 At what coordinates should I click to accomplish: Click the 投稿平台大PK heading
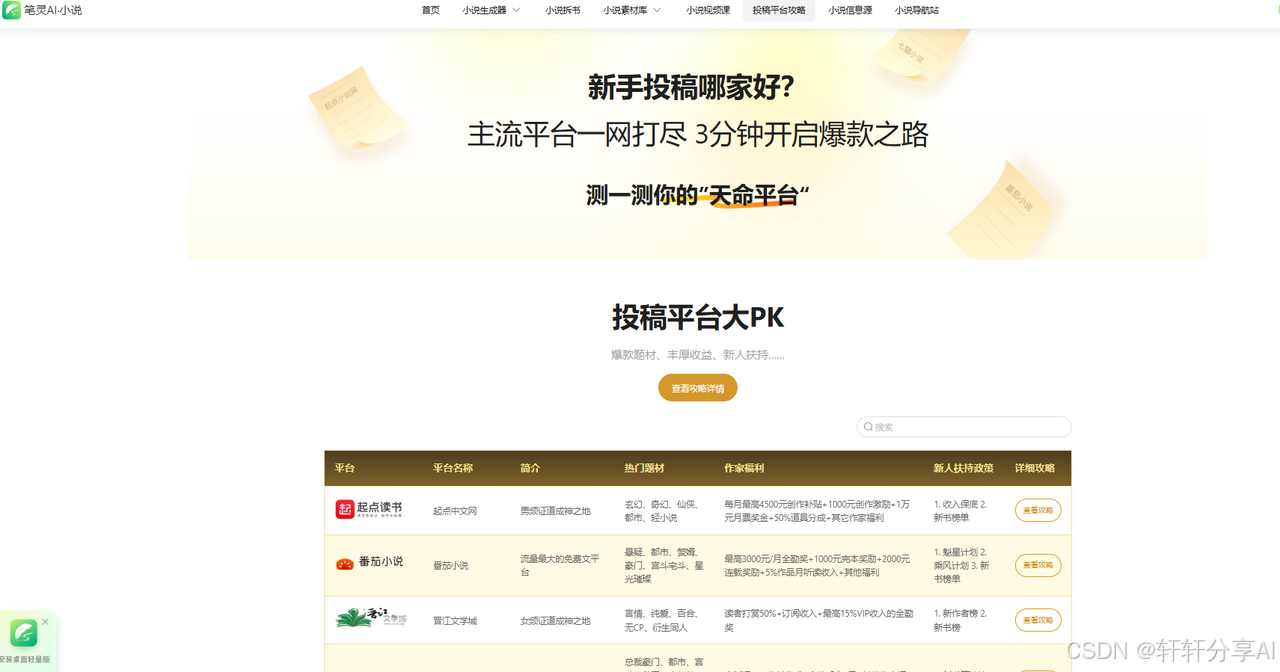(x=698, y=318)
